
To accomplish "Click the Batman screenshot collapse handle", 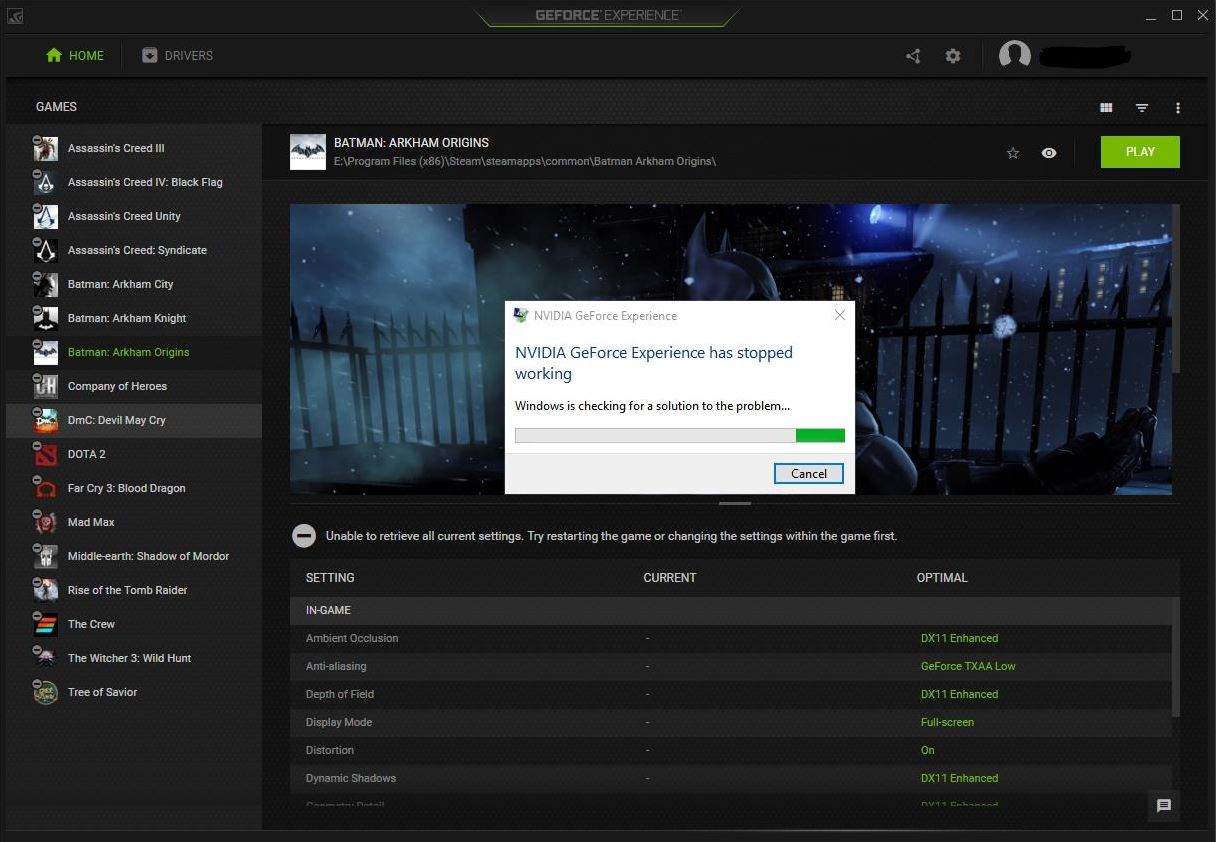I will [734, 503].
